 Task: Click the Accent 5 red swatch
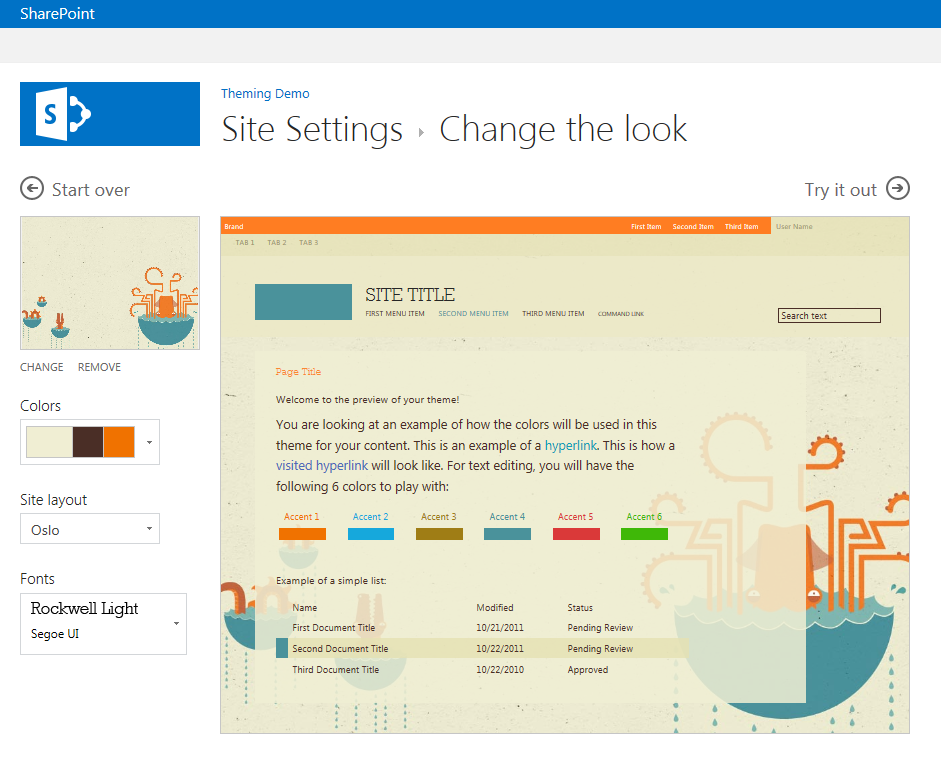(x=576, y=534)
